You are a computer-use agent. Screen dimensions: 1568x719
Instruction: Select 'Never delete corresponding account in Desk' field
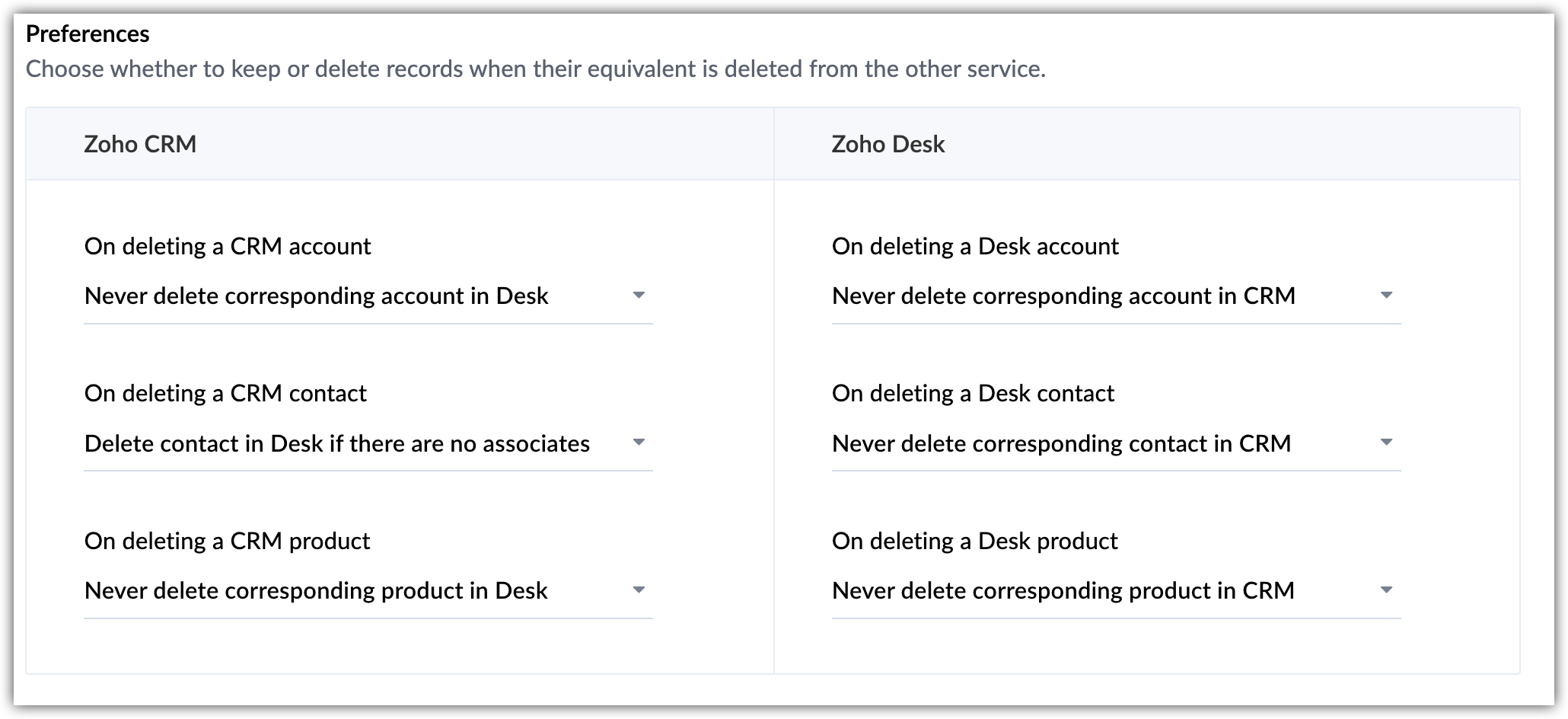click(x=368, y=296)
